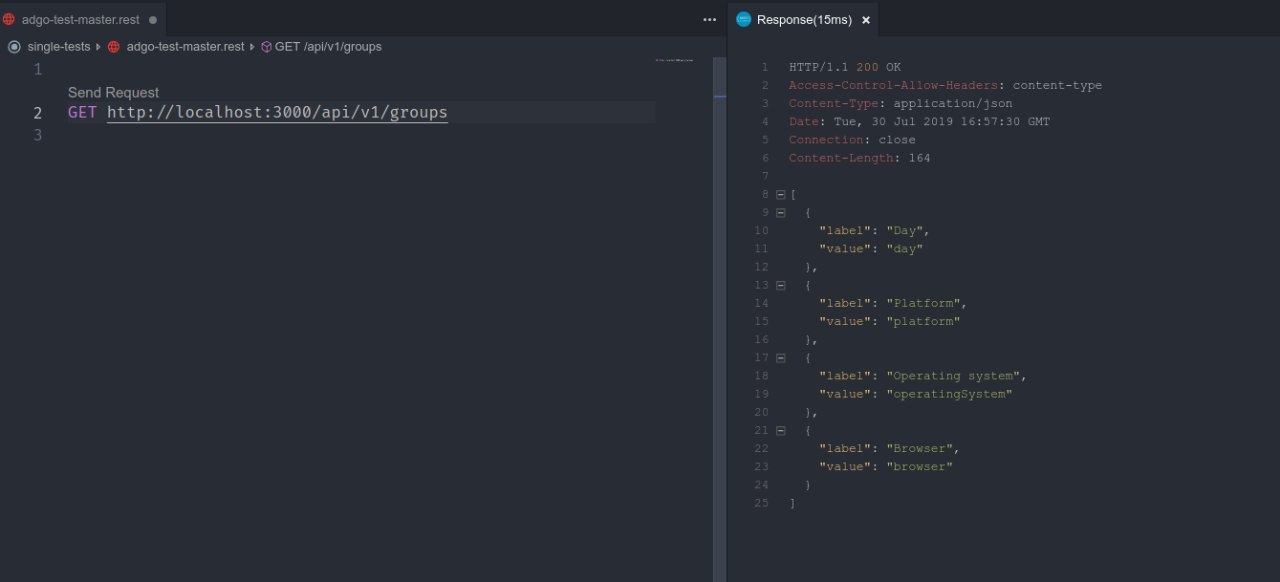Click the globe icon beside breadcrumb adgo-test-master.rest
Viewport: 1280px width, 582px height.
[114, 46]
